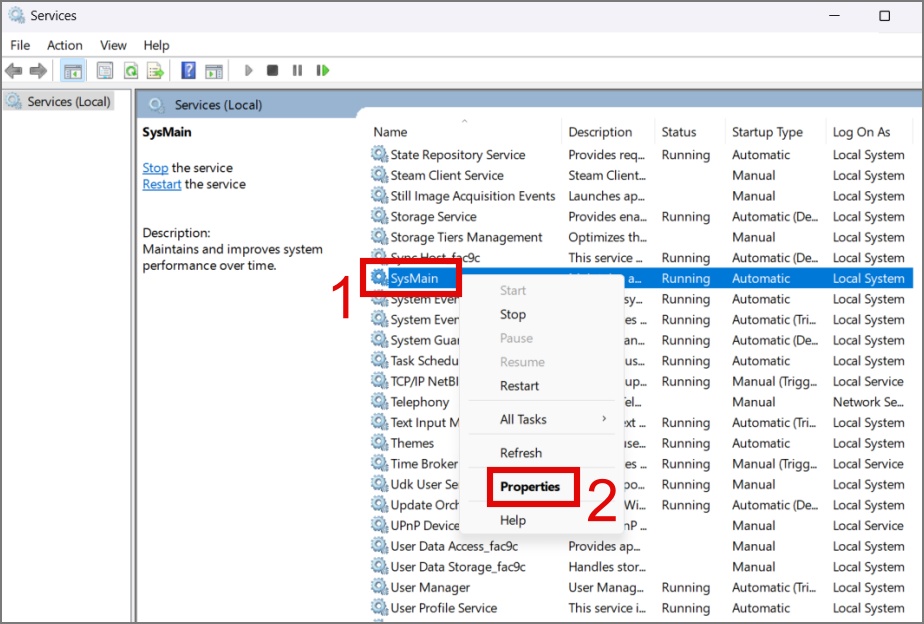This screenshot has height=624, width=924.
Task: Sort by the Status column header
Action: (x=678, y=132)
